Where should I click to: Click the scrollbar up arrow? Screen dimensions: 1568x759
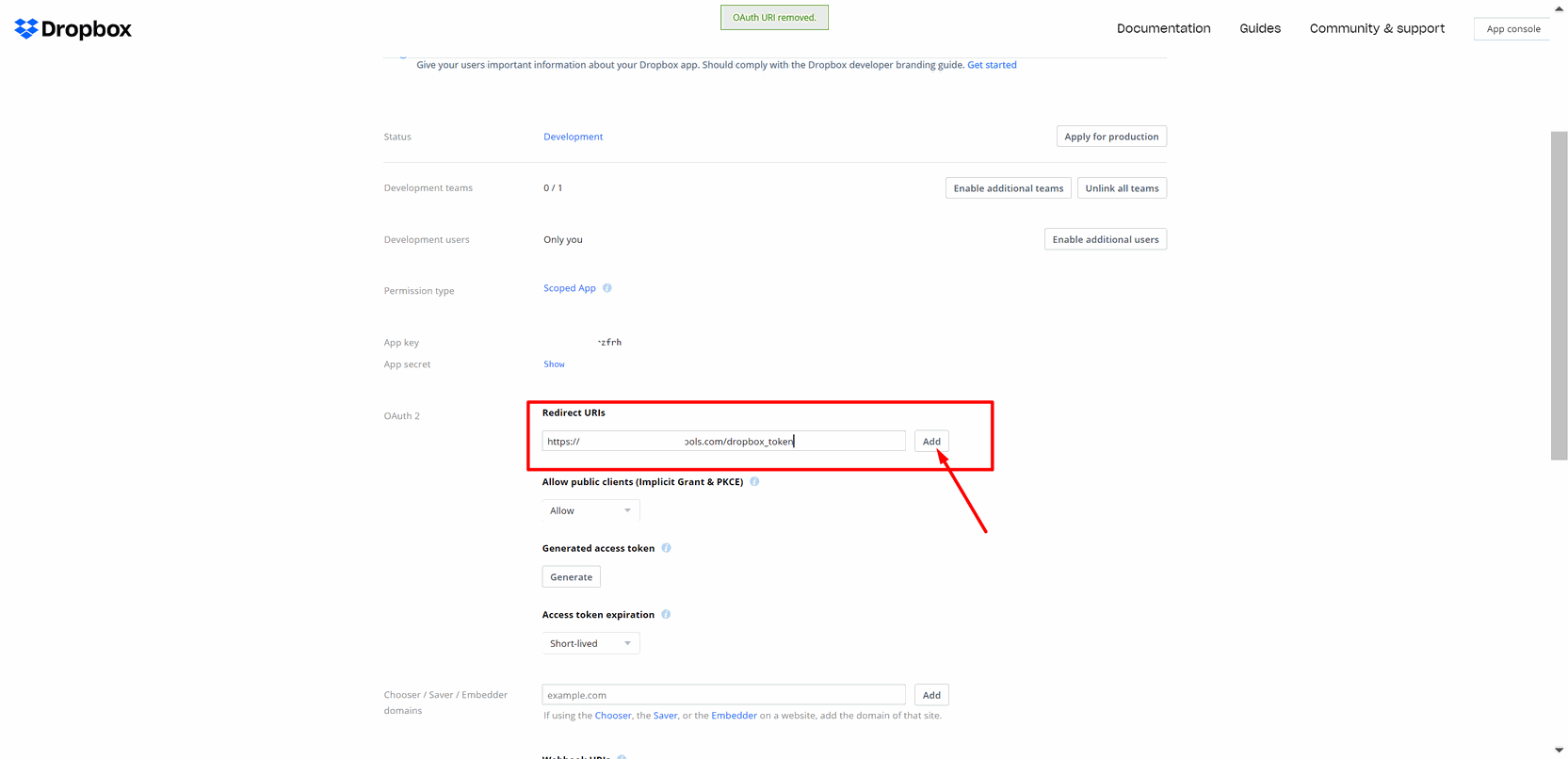(1560, 8)
